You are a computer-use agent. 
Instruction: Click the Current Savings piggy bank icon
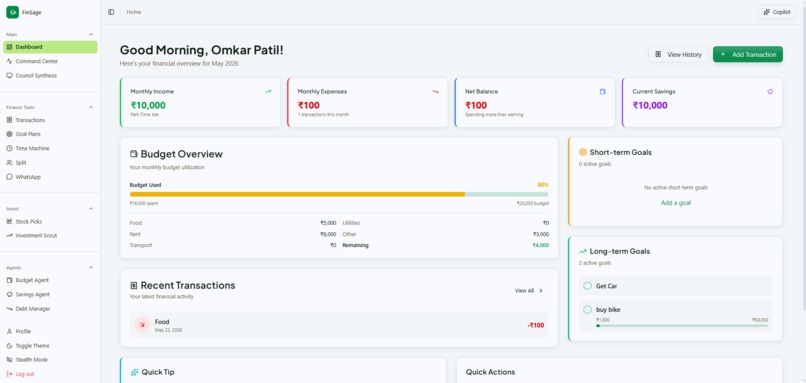(770, 92)
